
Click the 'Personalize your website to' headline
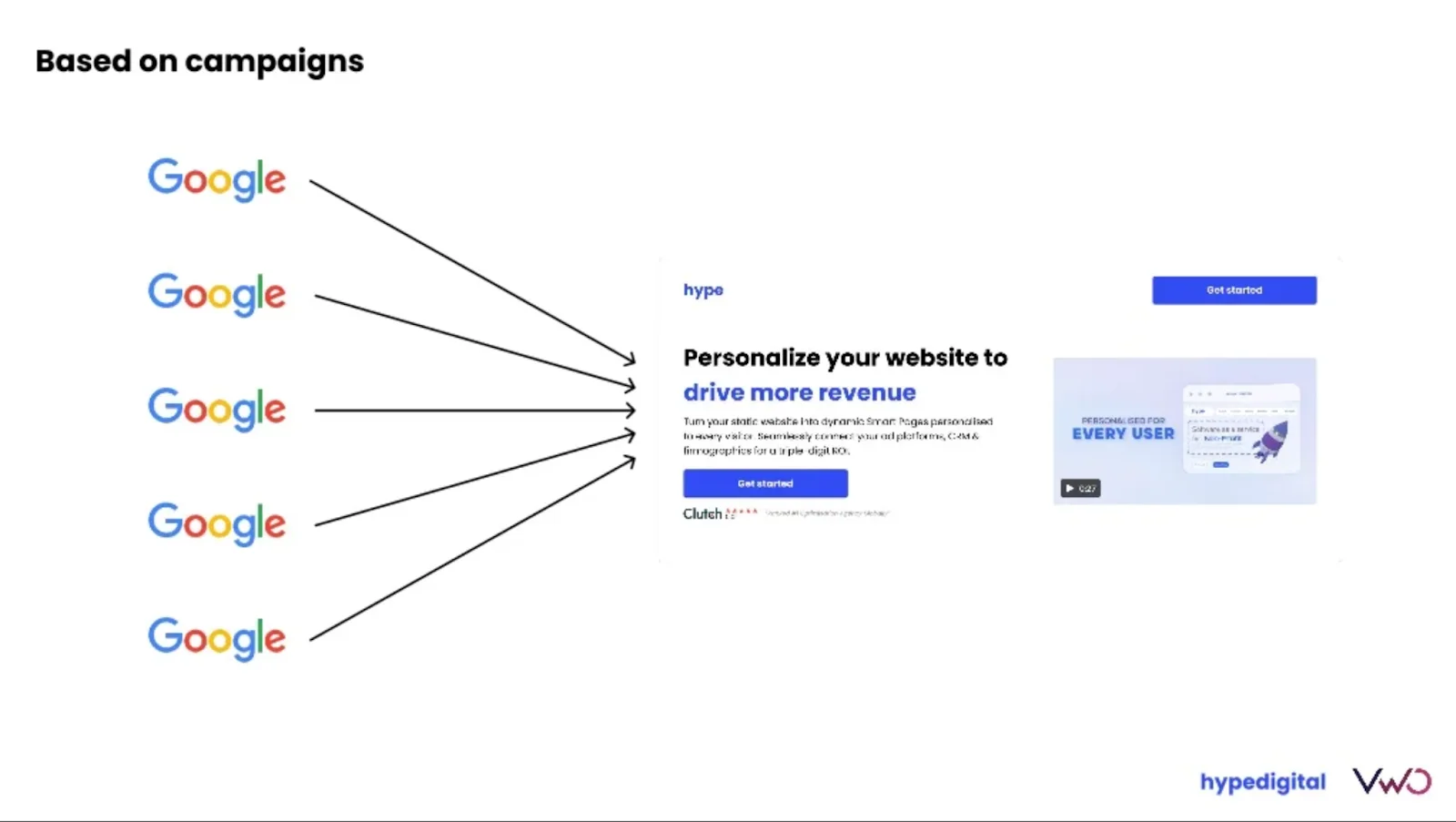(844, 358)
